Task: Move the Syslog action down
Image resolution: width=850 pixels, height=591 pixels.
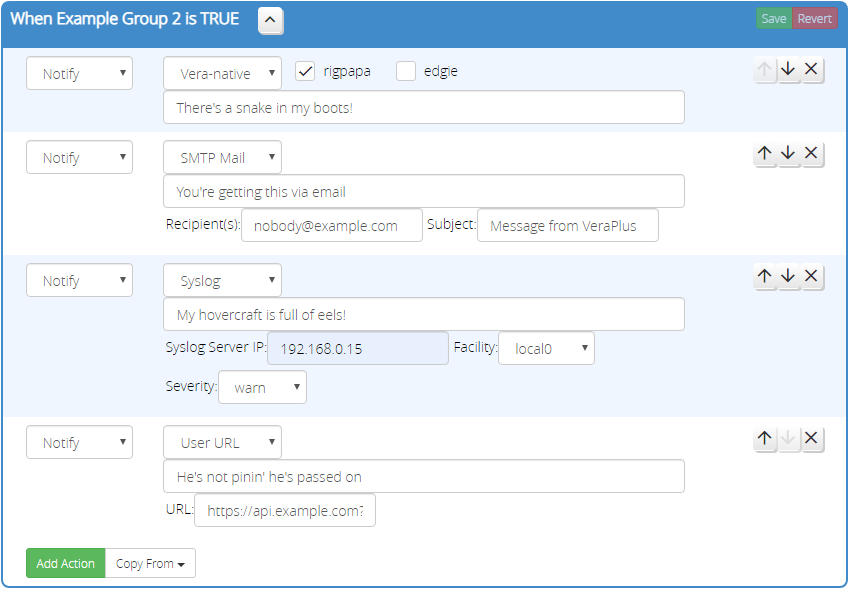Action: [x=788, y=276]
